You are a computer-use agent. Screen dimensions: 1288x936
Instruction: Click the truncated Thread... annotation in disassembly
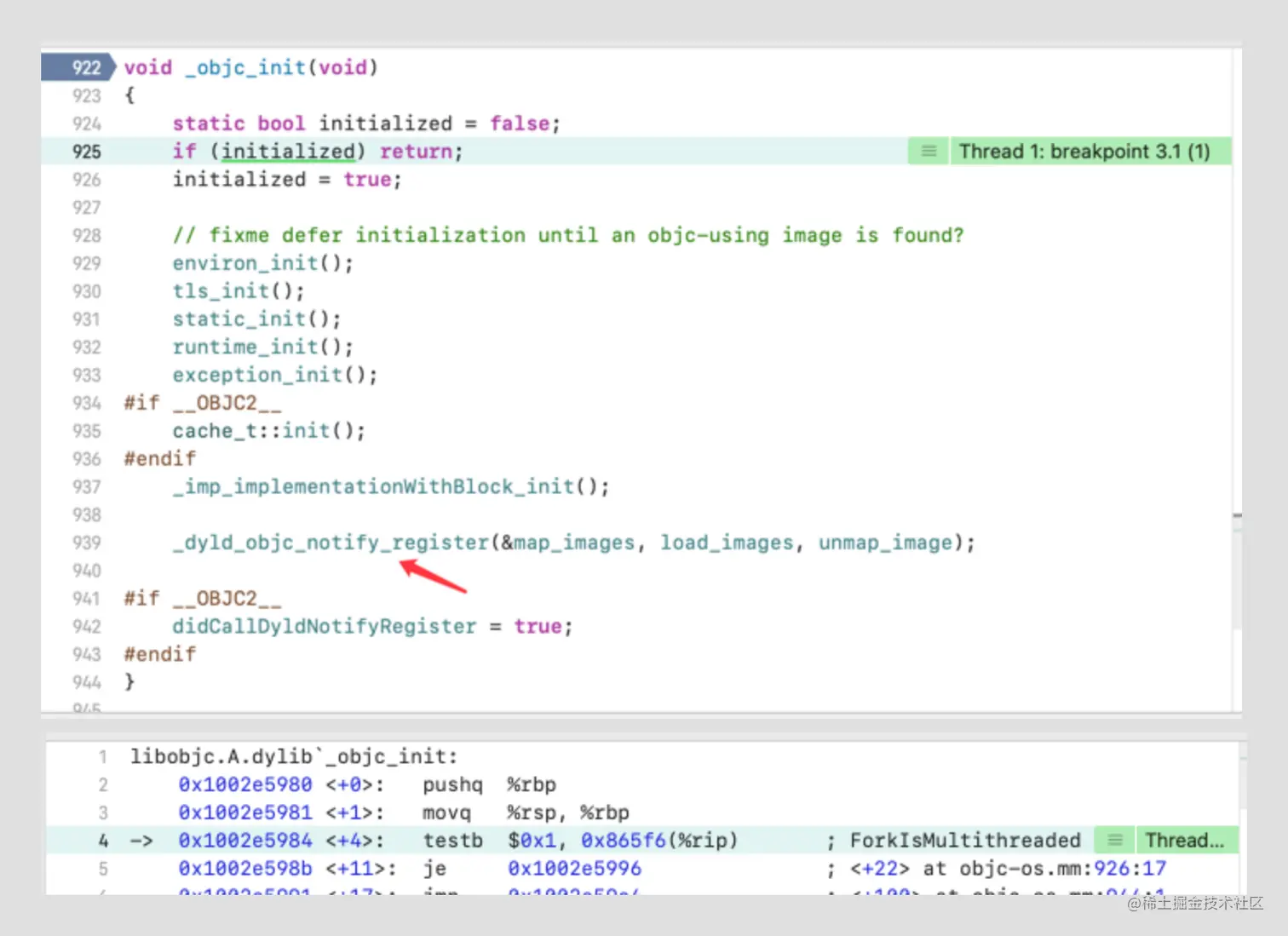[x=1185, y=841]
